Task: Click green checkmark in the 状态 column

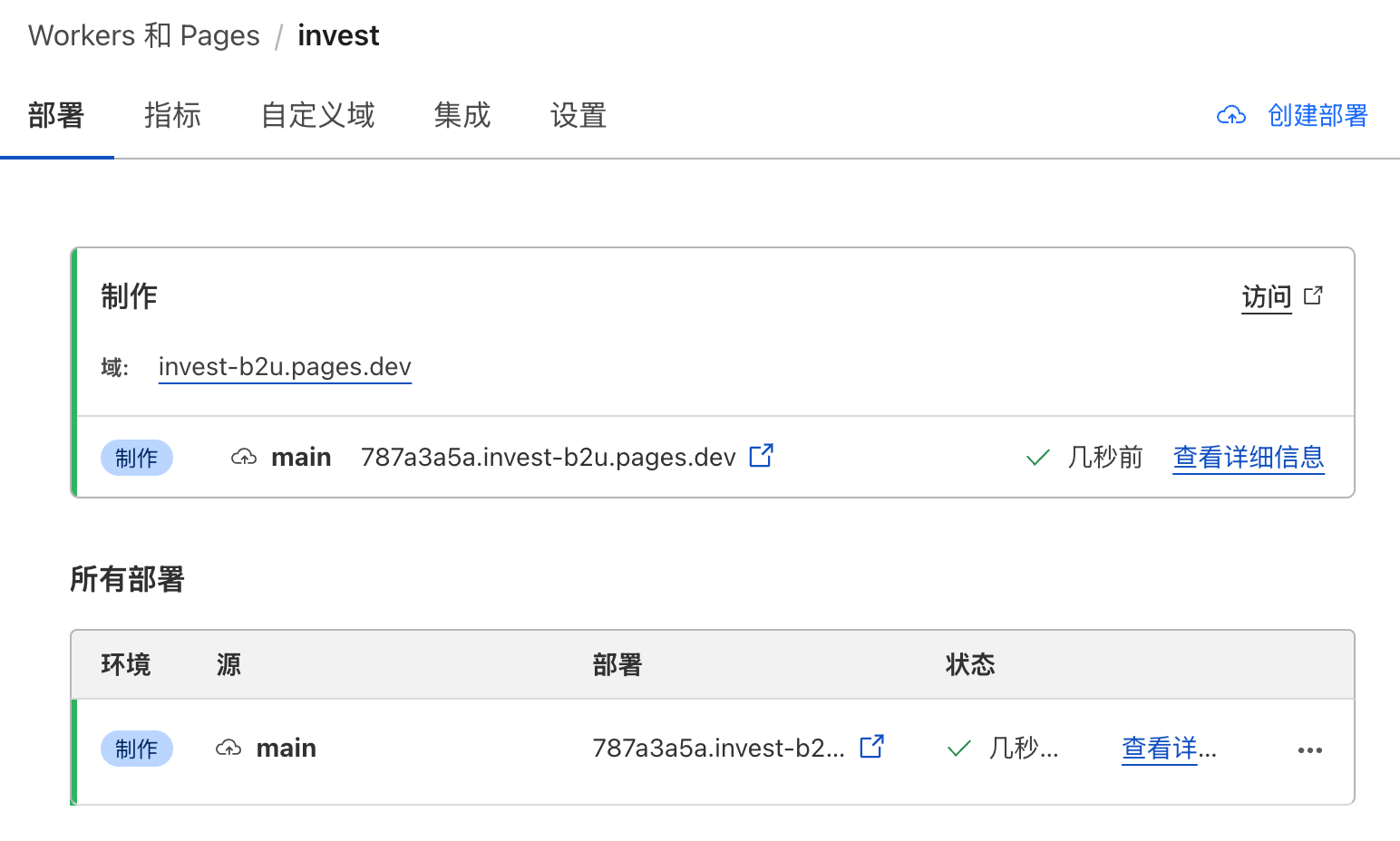Action: pos(958,749)
